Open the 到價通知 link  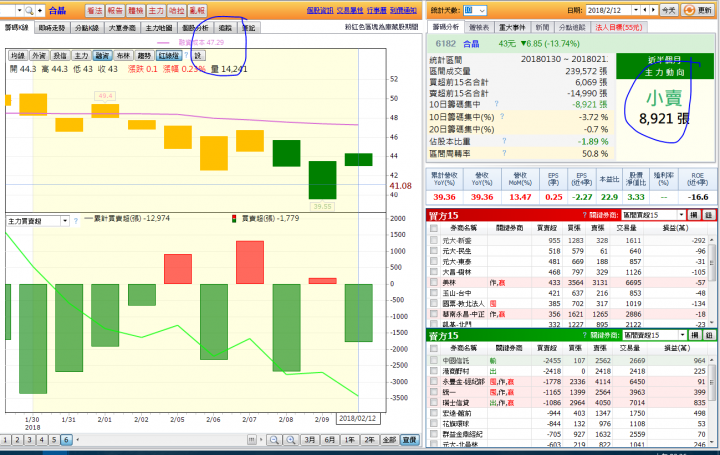click(x=403, y=10)
